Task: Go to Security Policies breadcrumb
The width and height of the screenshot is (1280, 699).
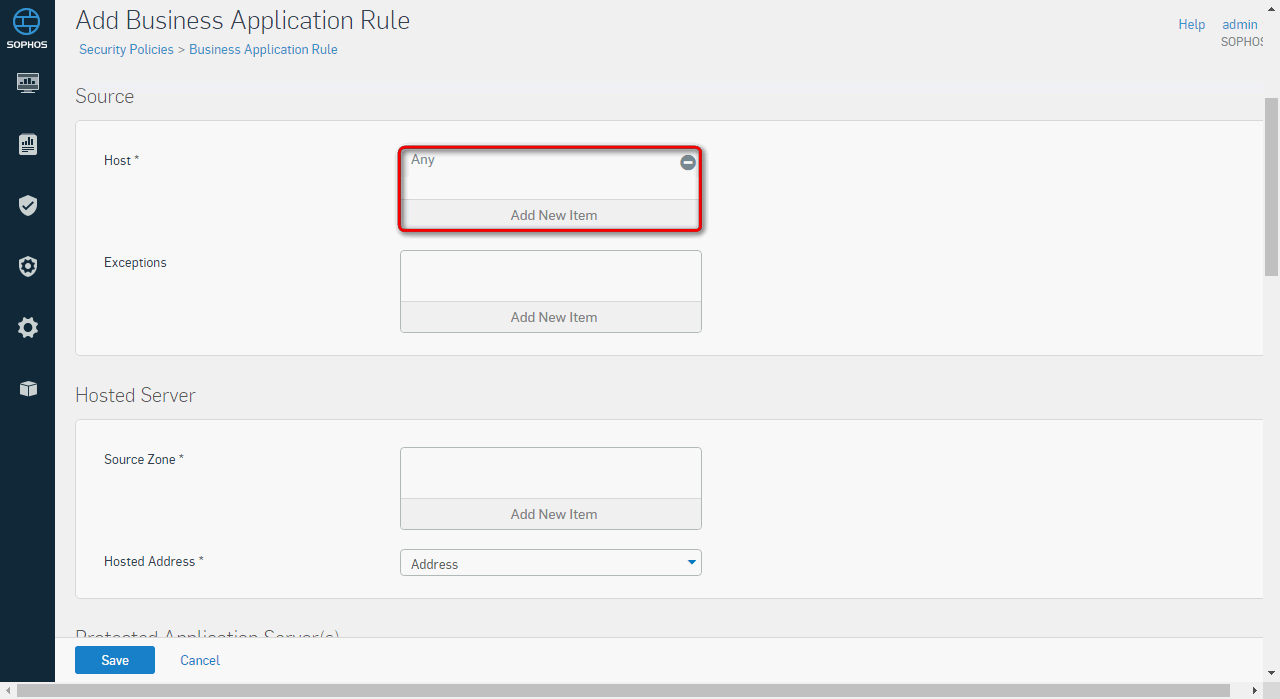Action: (126, 49)
